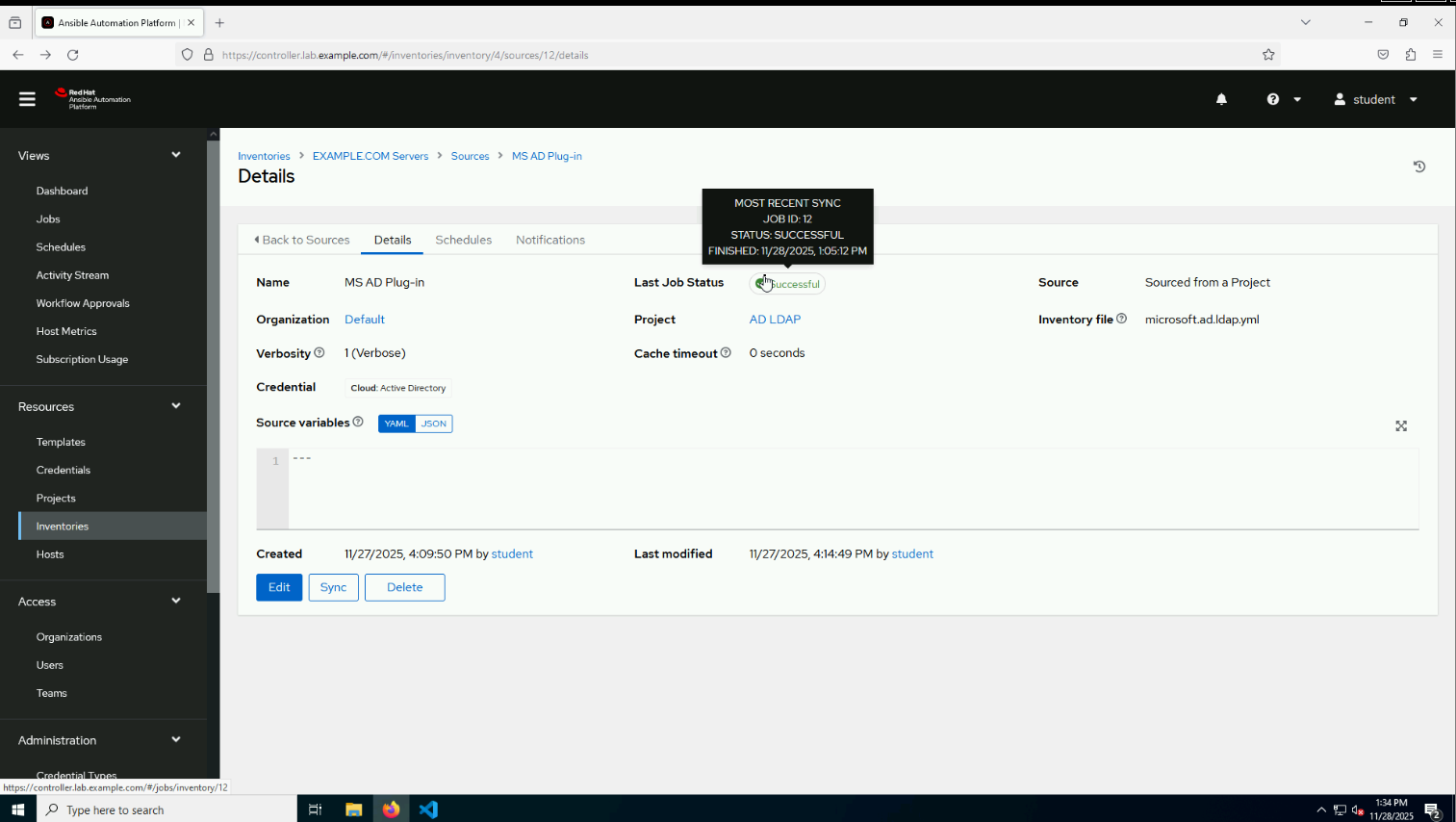
Task: Open File Explorer from the taskbar
Action: pos(353,809)
